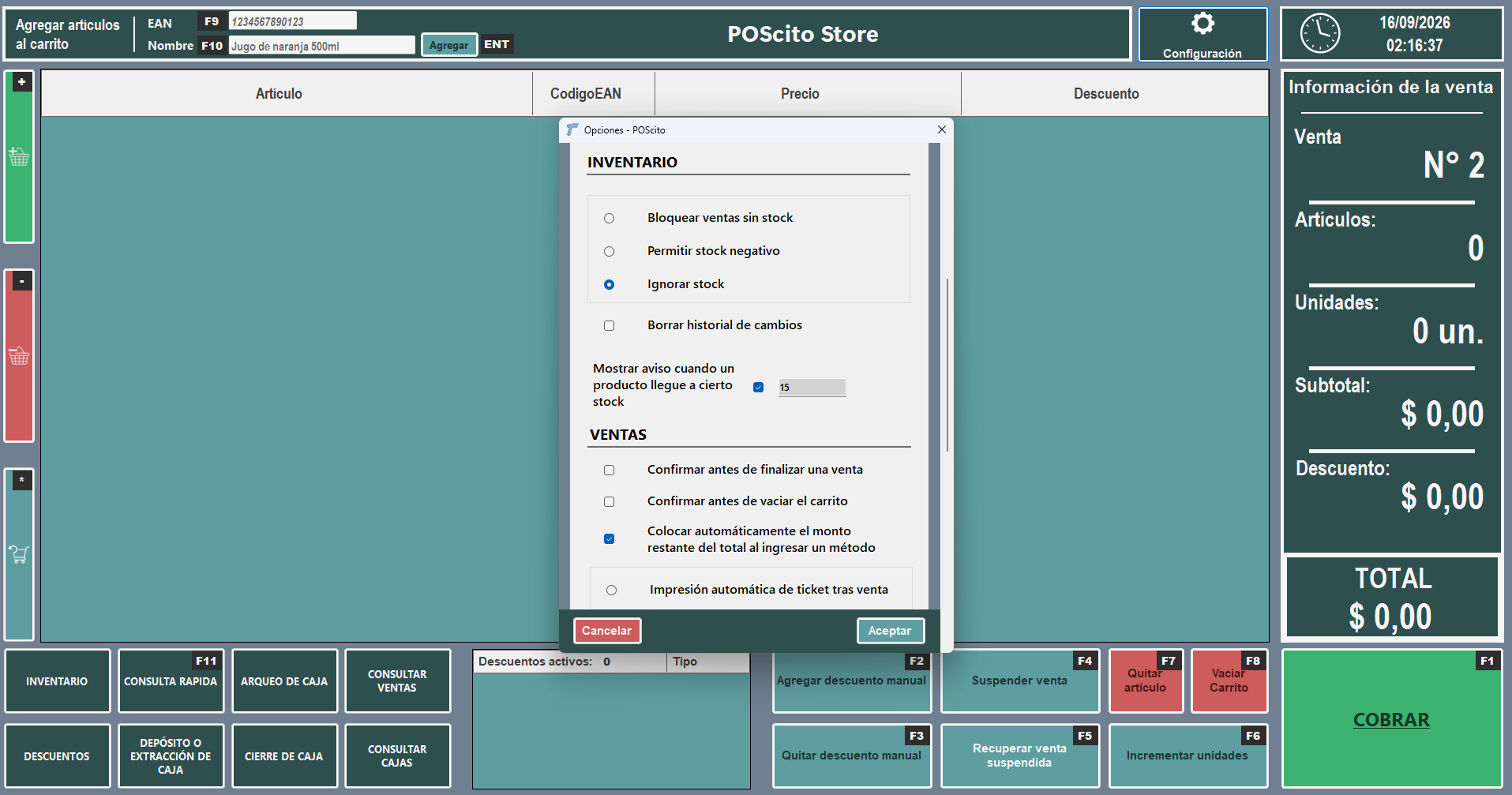The image size is (1512, 795).
Task: Click the stock threshold field showing 15
Action: tap(812, 387)
